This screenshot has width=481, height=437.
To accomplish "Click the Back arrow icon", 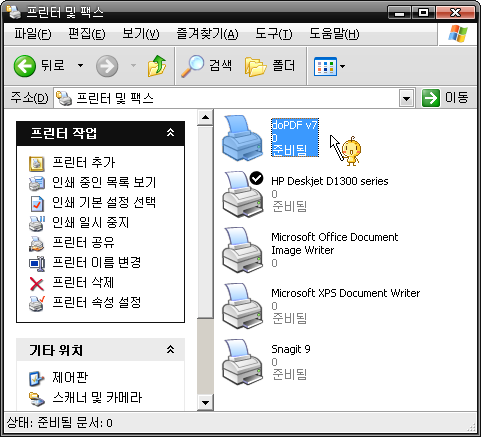I will 25,66.
